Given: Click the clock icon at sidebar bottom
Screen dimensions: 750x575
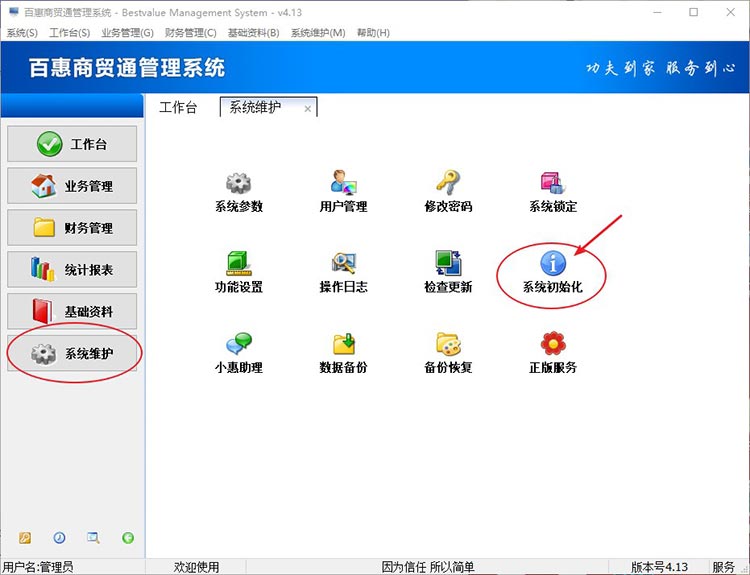Looking at the screenshot, I should coord(59,538).
